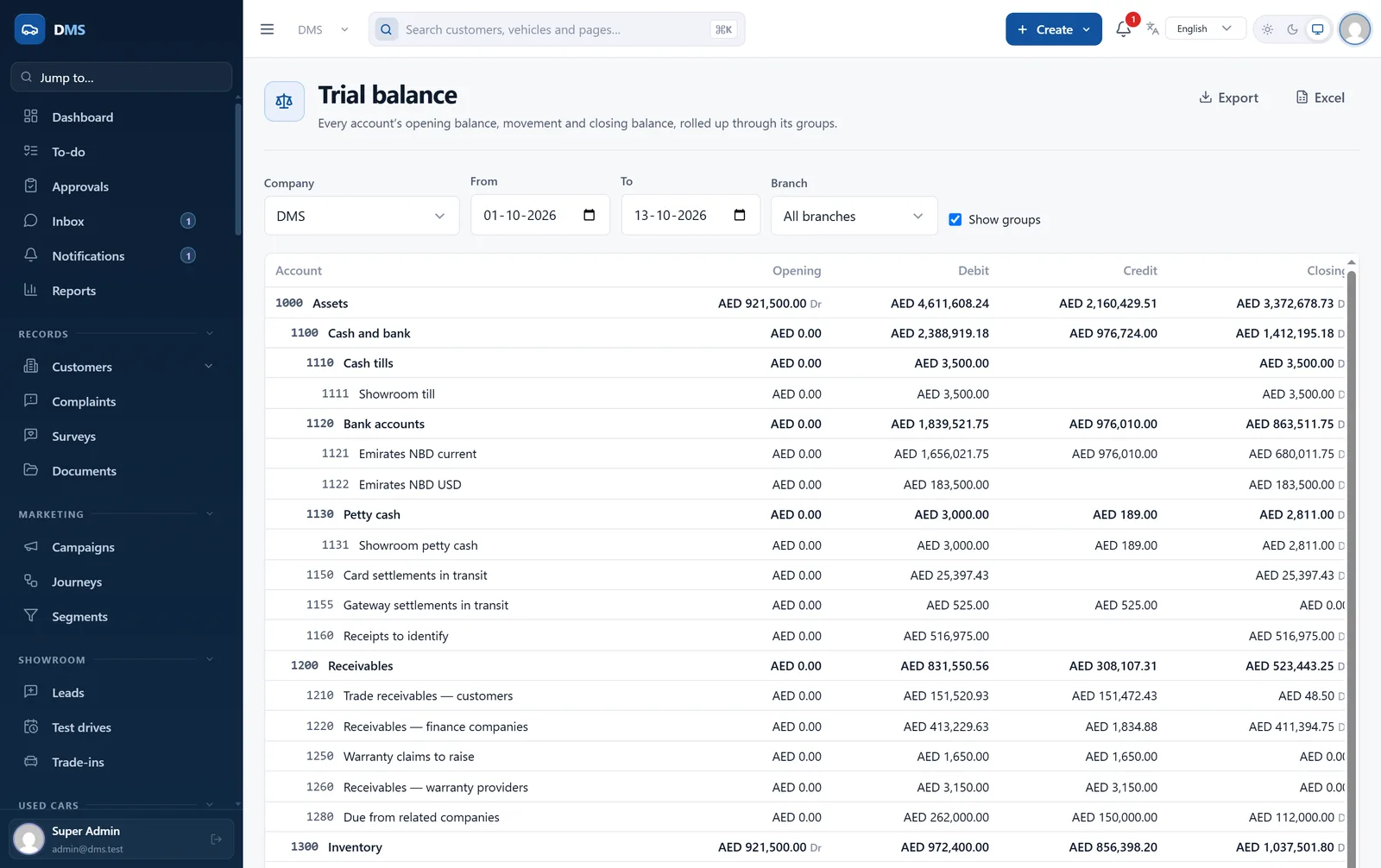Open Notifications in the sidebar
This screenshot has height=868, width=1381.
(x=121, y=255)
